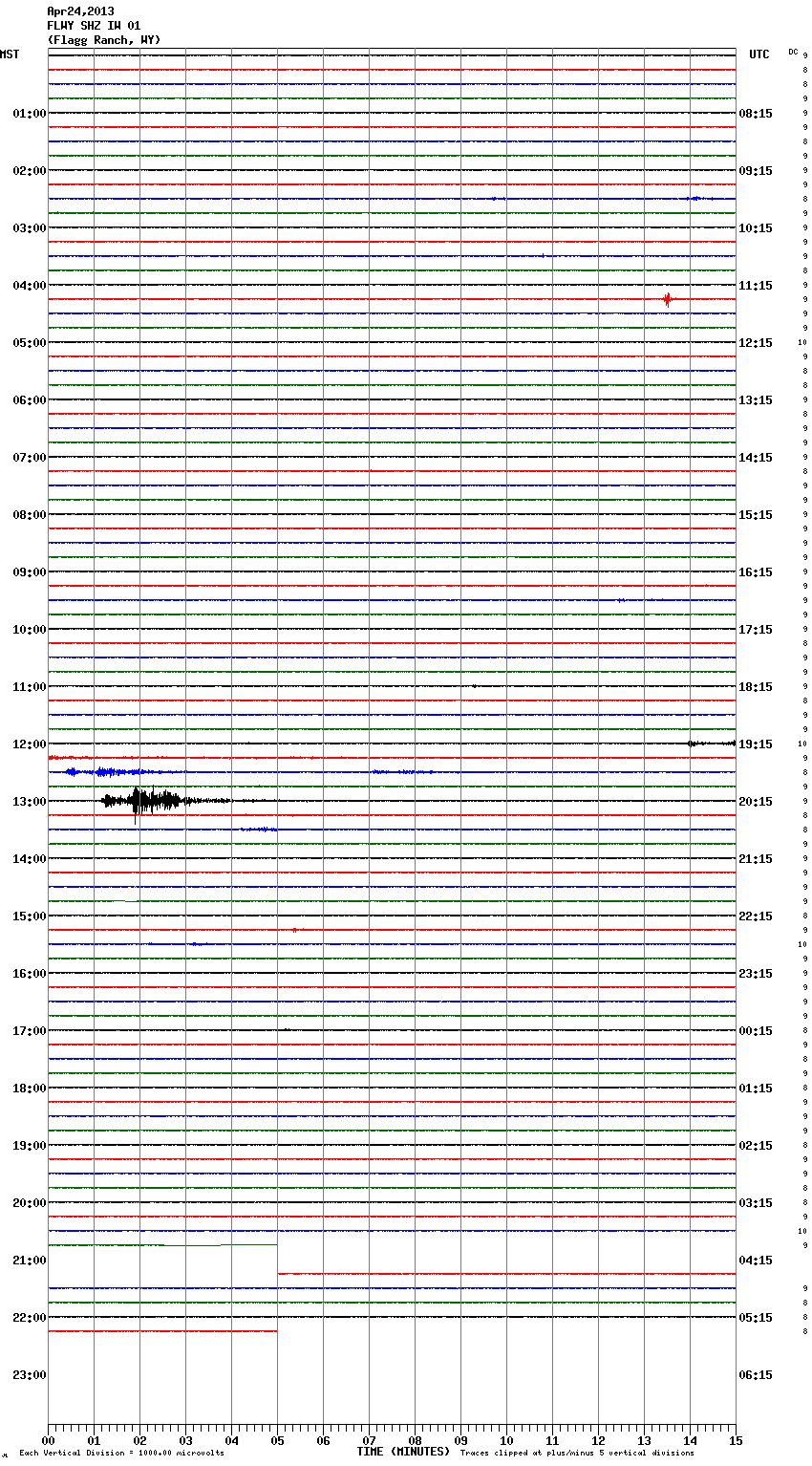
Task: Click the 23:15 UTC time label
Action: [x=756, y=974]
